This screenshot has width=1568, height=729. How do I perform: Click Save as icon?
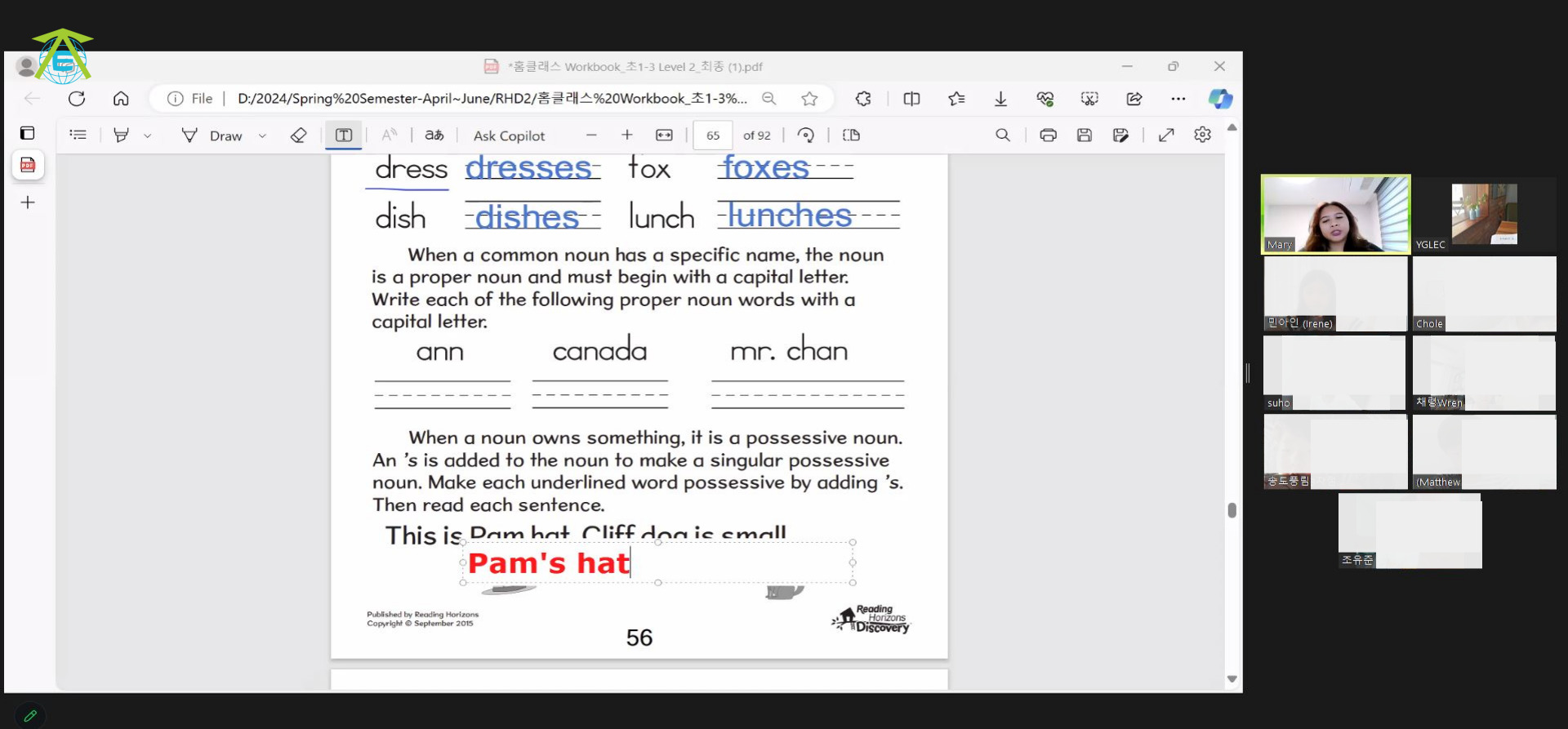(x=1120, y=135)
